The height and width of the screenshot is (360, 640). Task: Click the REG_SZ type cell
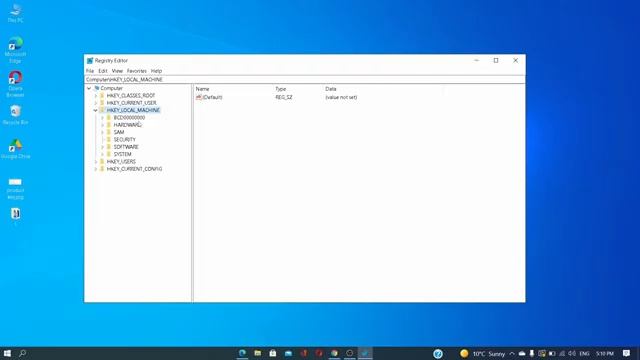pos(284,97)
